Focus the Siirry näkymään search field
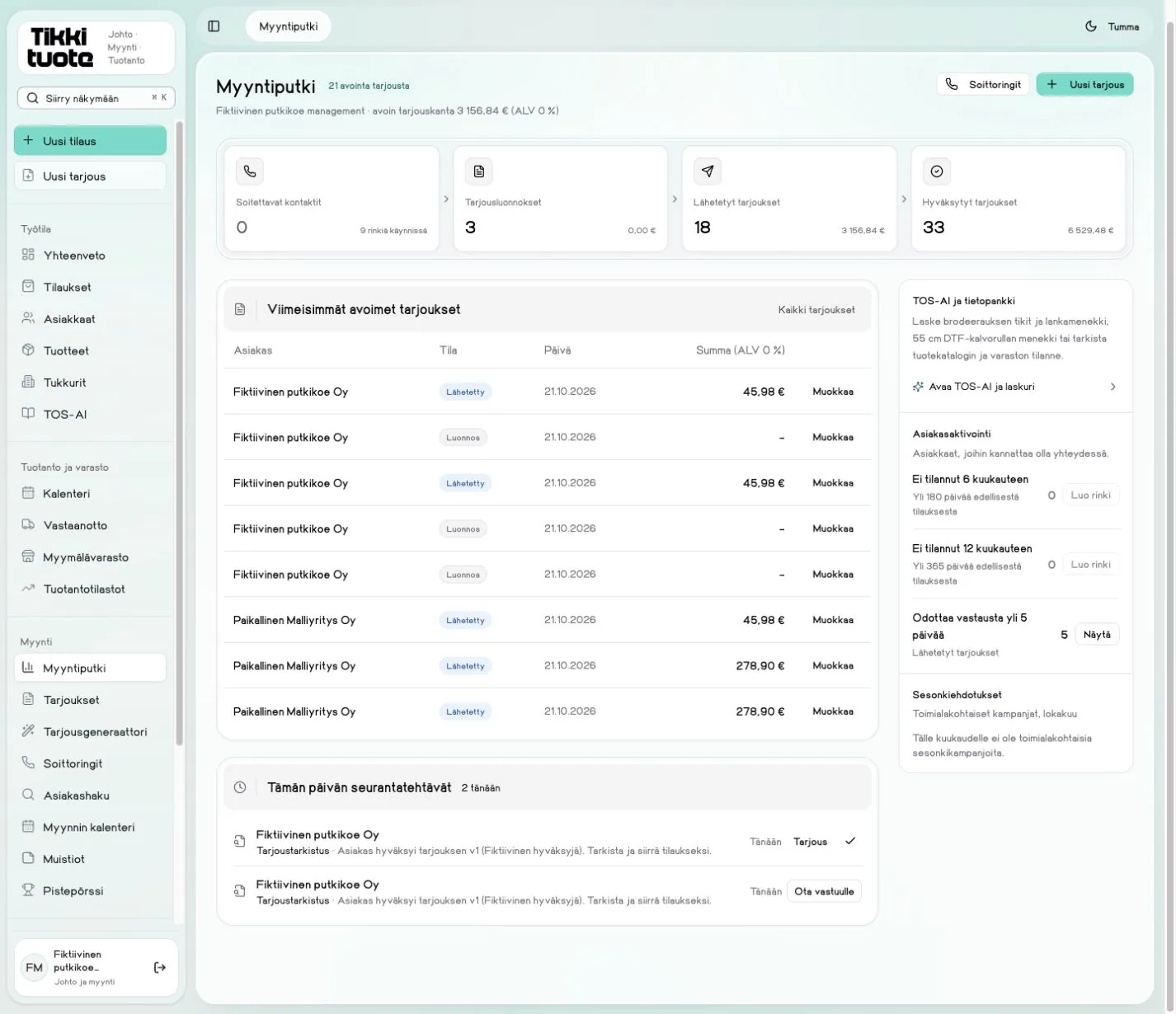The image size is (1176, 1014). (96, 98)
